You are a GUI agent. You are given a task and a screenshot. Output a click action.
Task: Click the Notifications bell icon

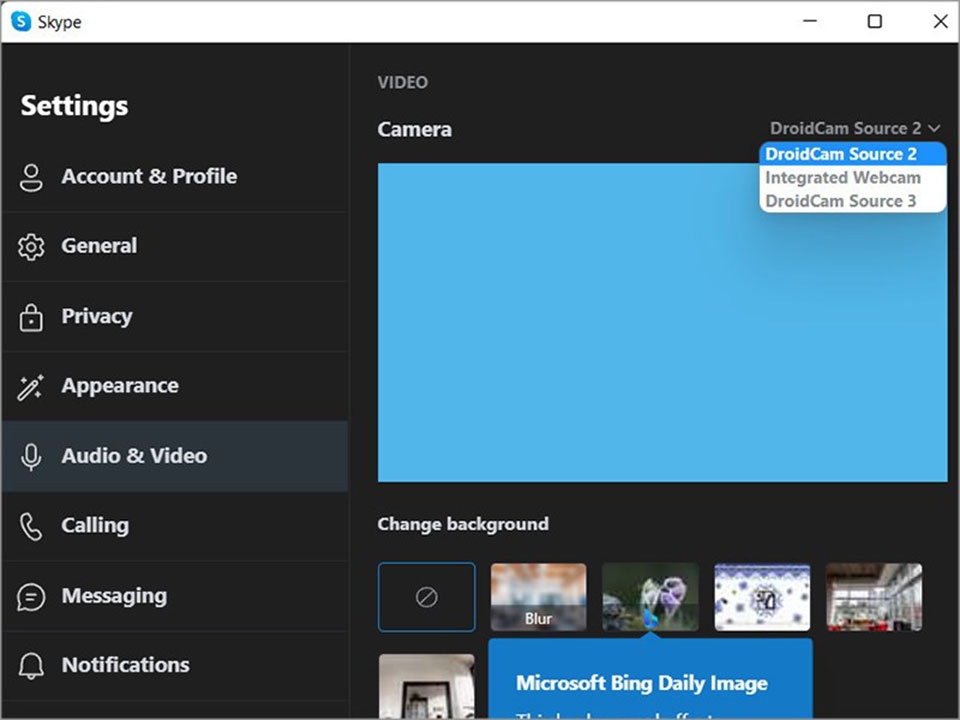tap(32, 666)
